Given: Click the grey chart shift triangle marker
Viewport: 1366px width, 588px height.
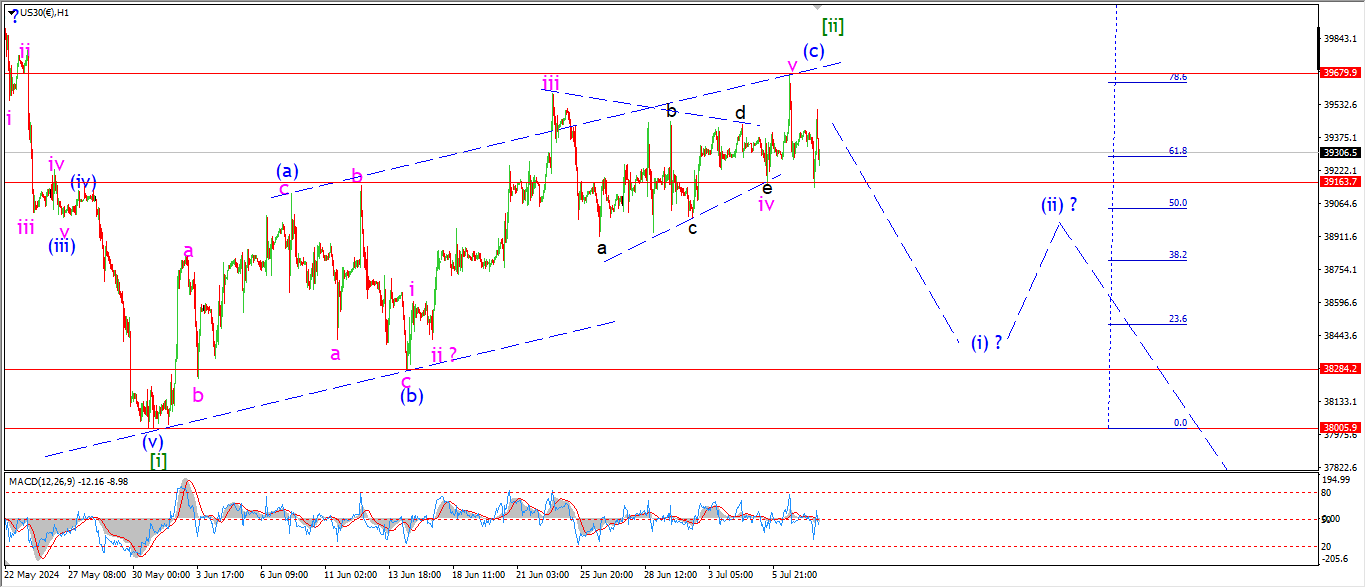Looking at the screenshot, I should pos(818,8).
